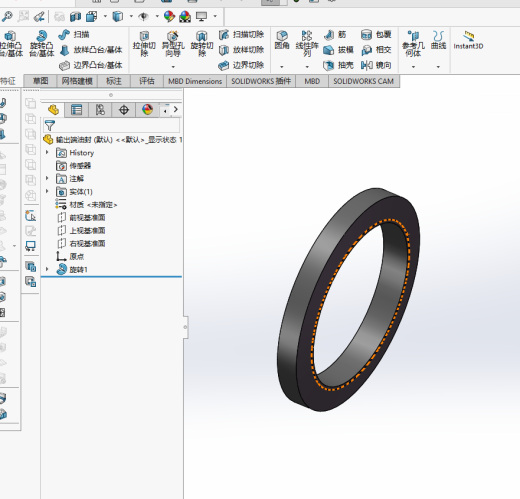The image size is (520, 499).
Task: Toggle the section view icon
Action: [75, 16]
